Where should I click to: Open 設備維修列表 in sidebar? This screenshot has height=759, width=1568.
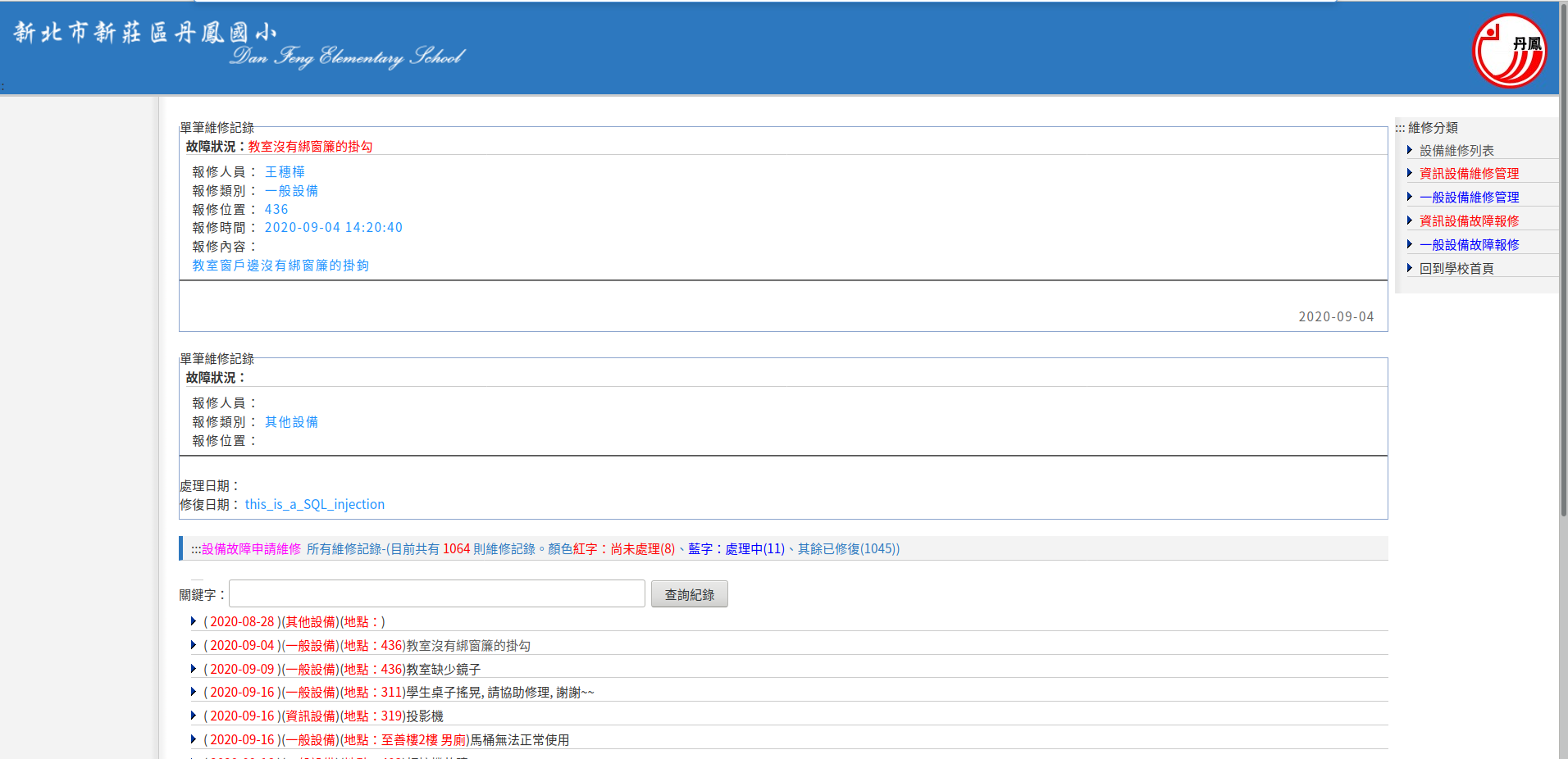(1456, 151)
